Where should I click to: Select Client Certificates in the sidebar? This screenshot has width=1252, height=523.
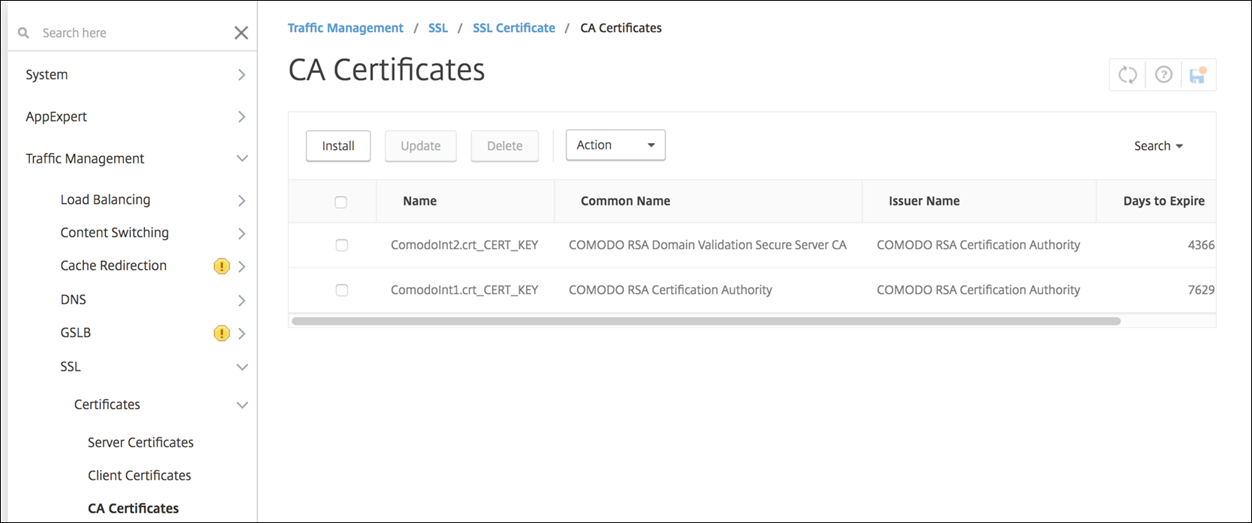[139, 475]
